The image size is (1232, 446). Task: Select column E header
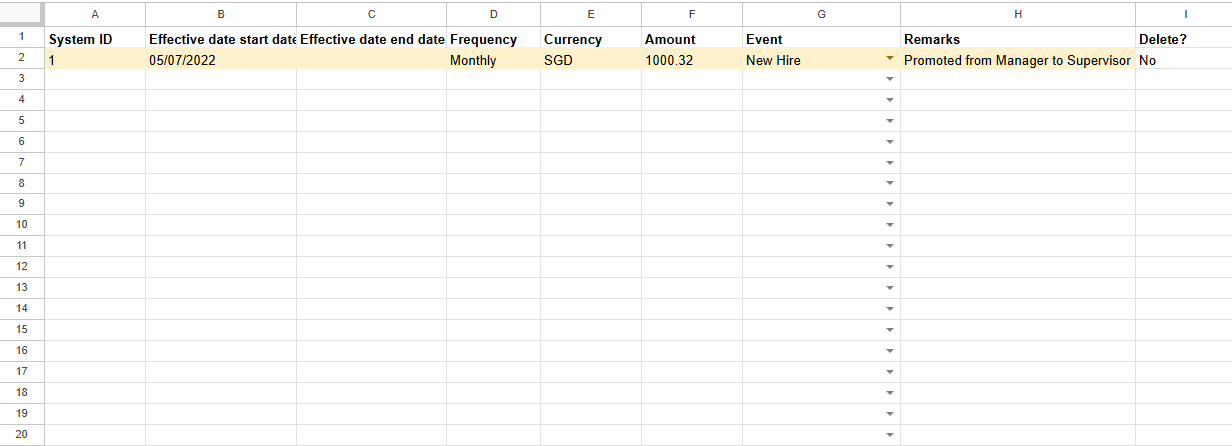(591, 14)
